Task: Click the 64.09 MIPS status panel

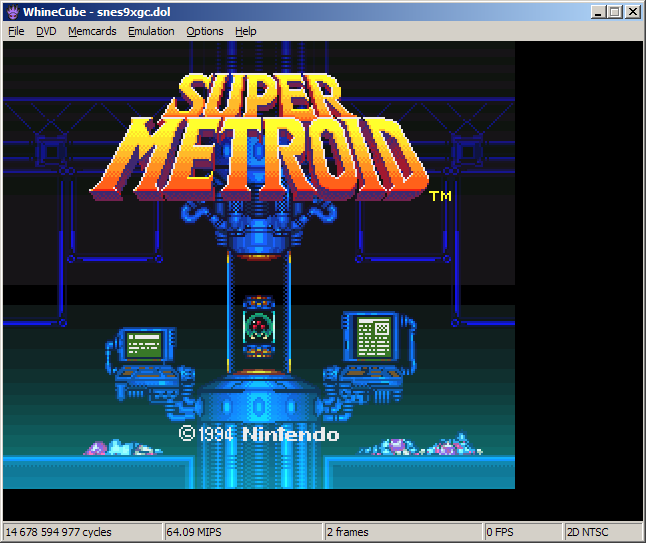Action: [242, 532]
